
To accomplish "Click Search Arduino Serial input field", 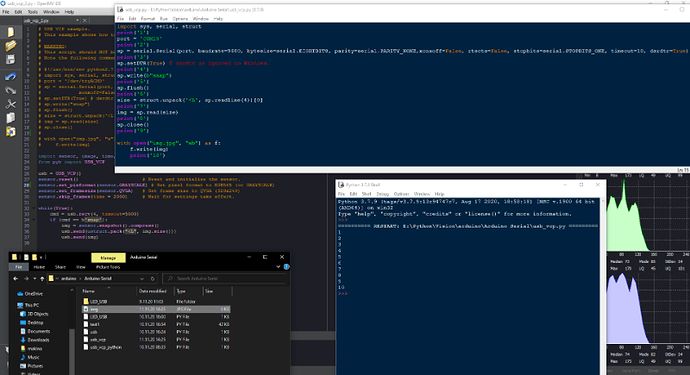I will (x=224, y=279).
